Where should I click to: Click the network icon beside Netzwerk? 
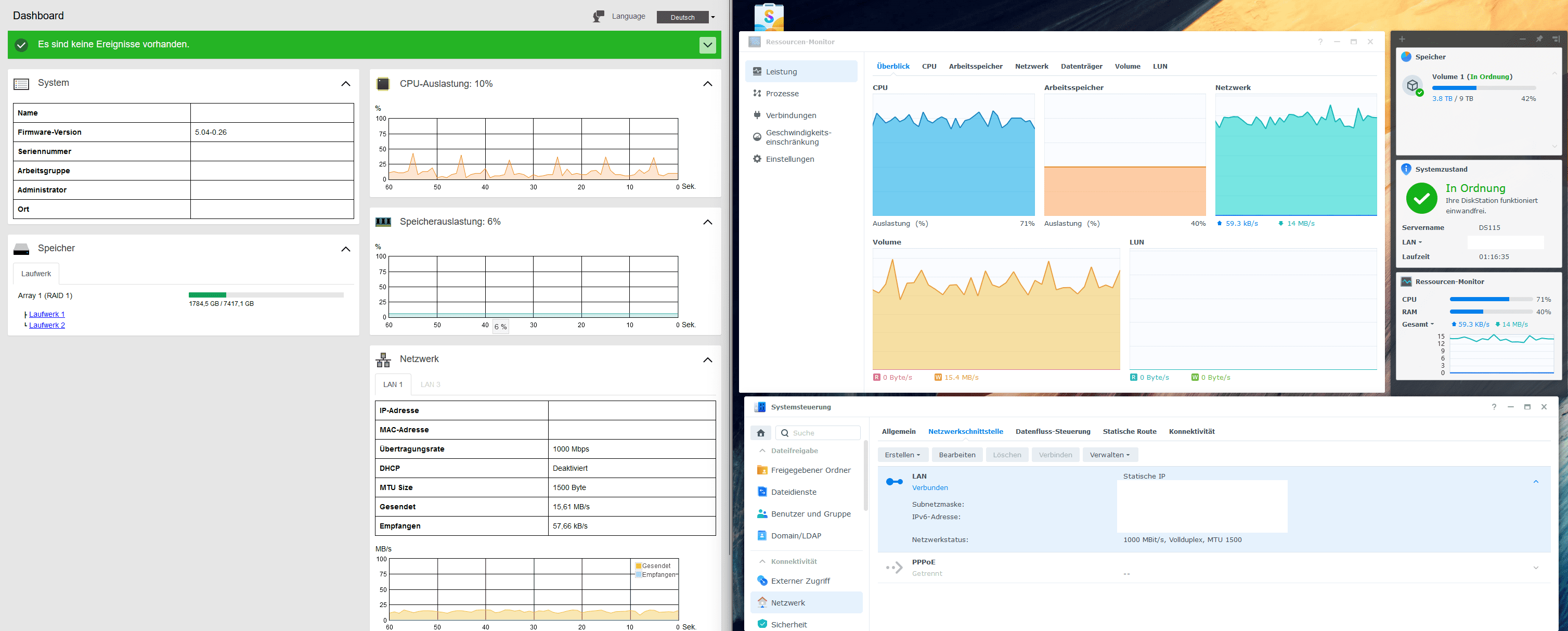[383, 360]
